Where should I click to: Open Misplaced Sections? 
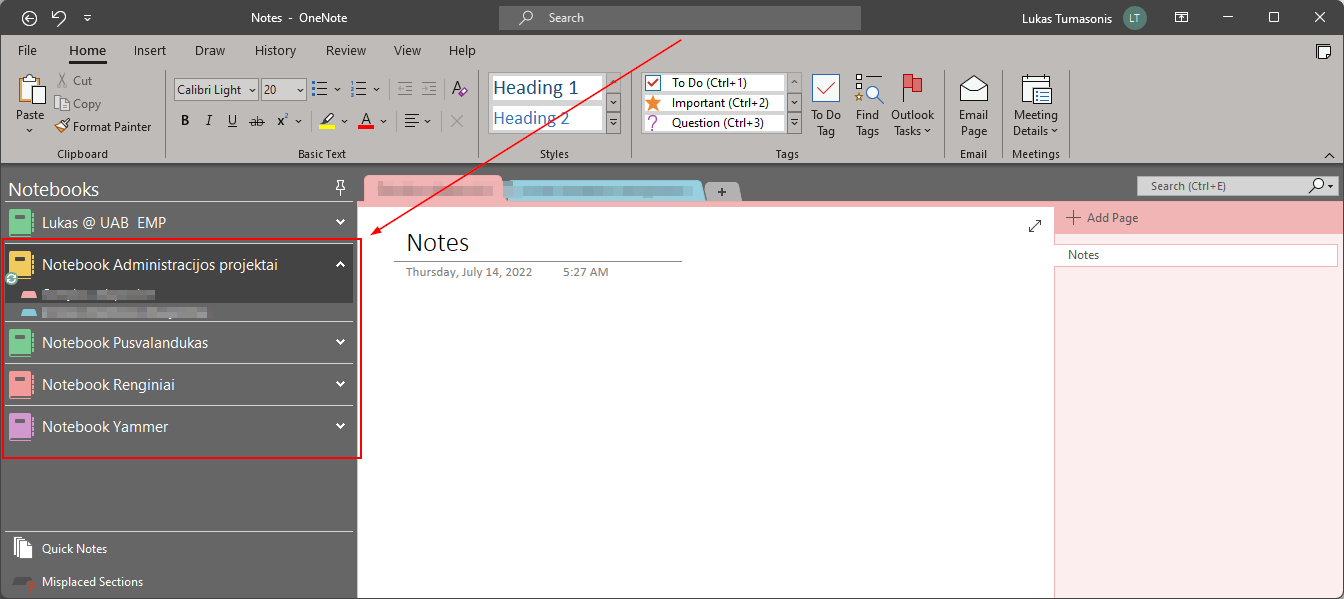(x=92, y=581)
